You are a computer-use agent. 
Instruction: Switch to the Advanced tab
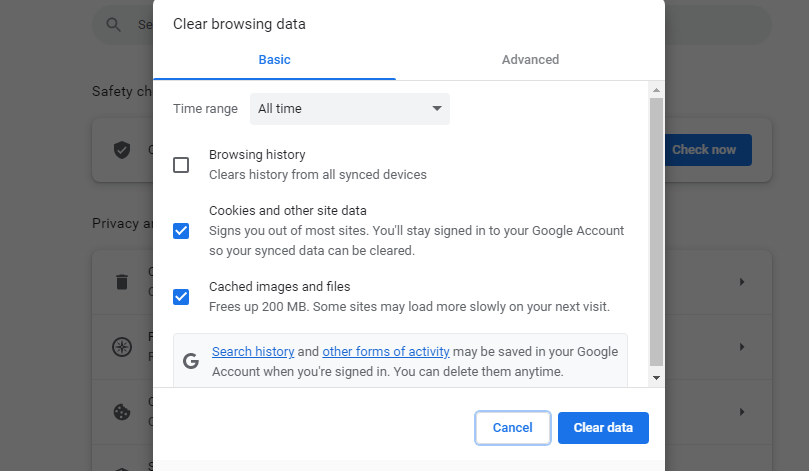click(530, 60)
